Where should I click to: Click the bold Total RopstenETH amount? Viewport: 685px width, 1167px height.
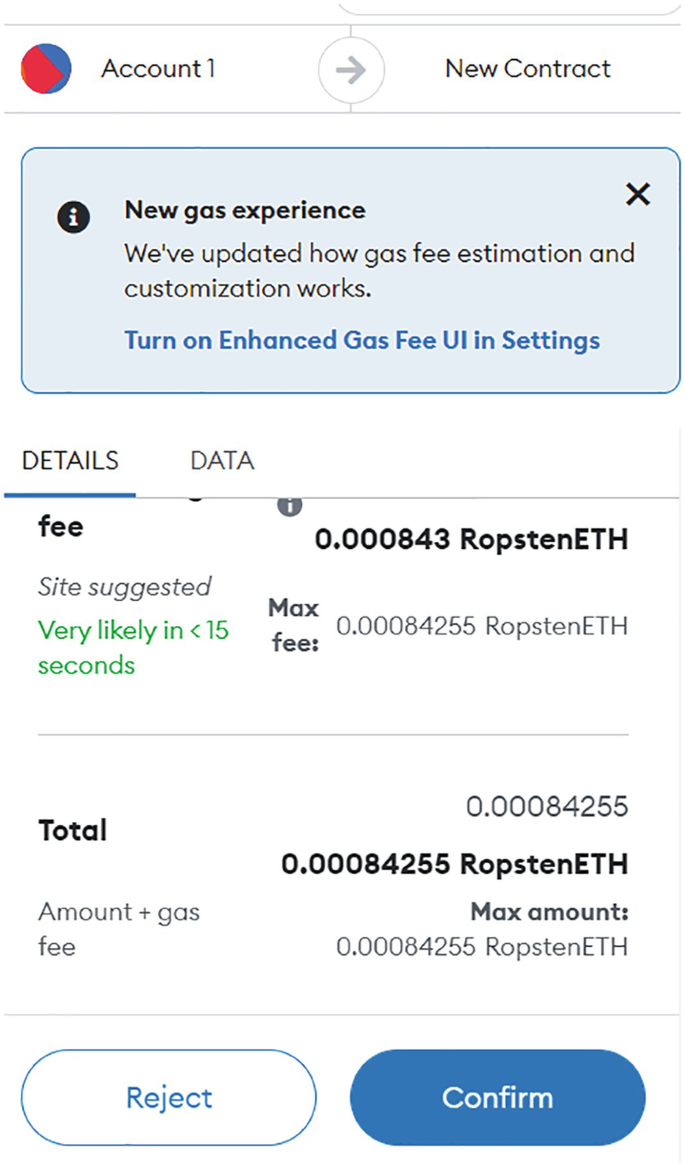pyautogui.click(x=454, y=863)
